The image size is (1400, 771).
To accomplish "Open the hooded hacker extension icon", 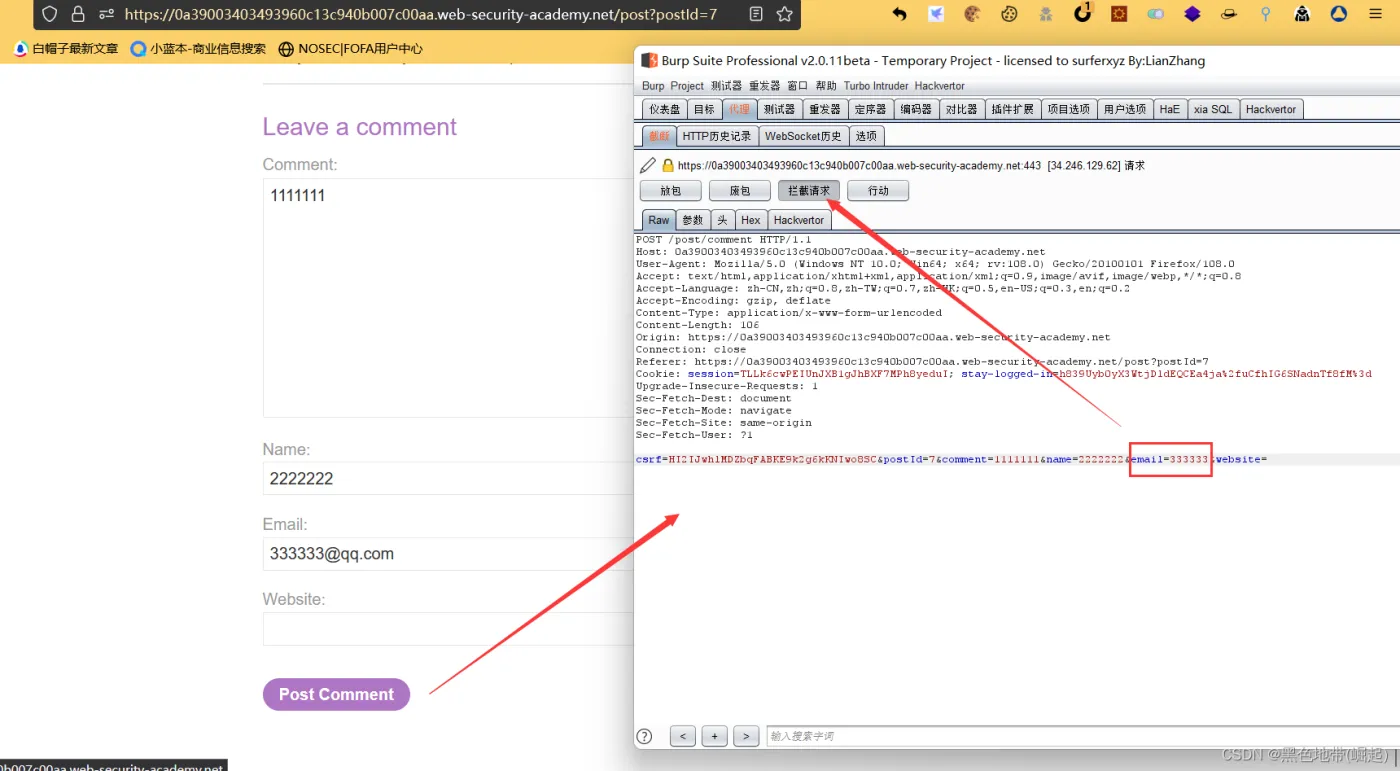I will pos(1302,14).
